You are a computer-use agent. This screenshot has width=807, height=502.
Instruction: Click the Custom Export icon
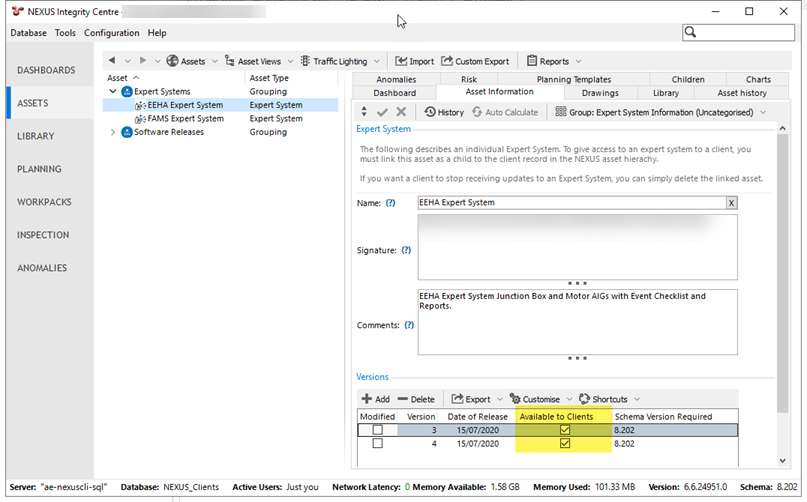click(447, 61)
